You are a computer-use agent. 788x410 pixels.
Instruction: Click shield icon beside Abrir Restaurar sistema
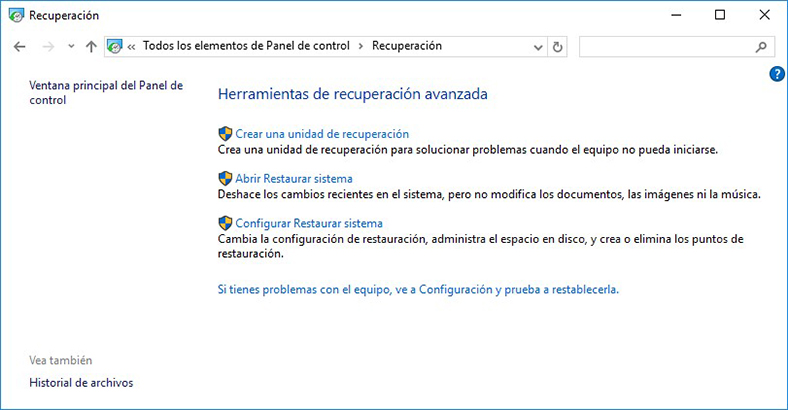pos(225,178)
